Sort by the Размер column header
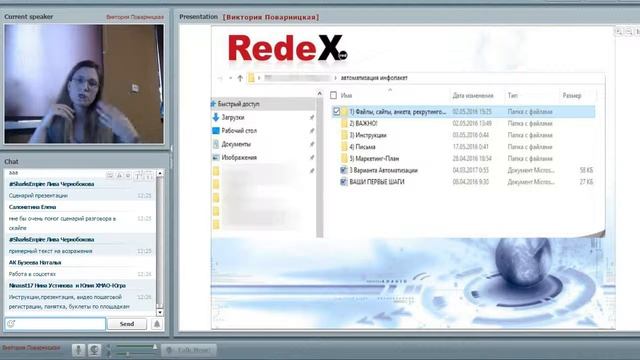This screenshot has width=640, height=360. pyautogui.click(x=572, y=96)
